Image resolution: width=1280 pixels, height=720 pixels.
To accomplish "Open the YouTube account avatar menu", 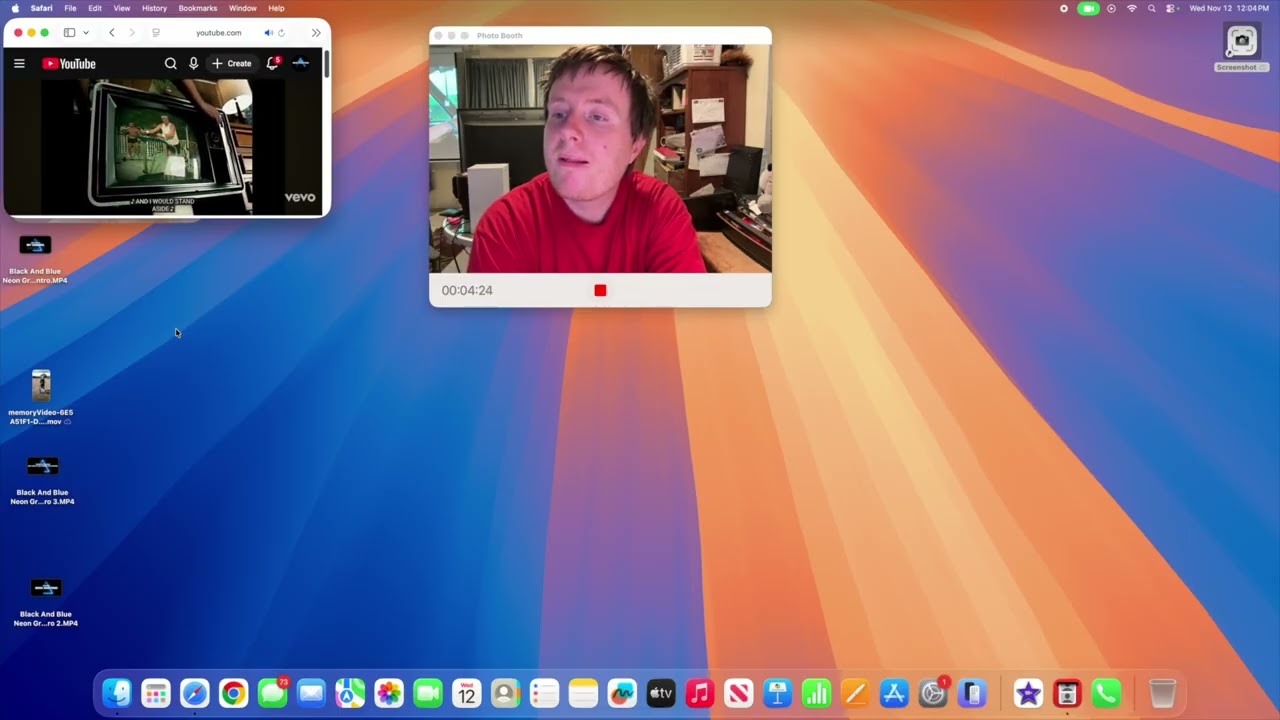I will click(x=300, y=63).
